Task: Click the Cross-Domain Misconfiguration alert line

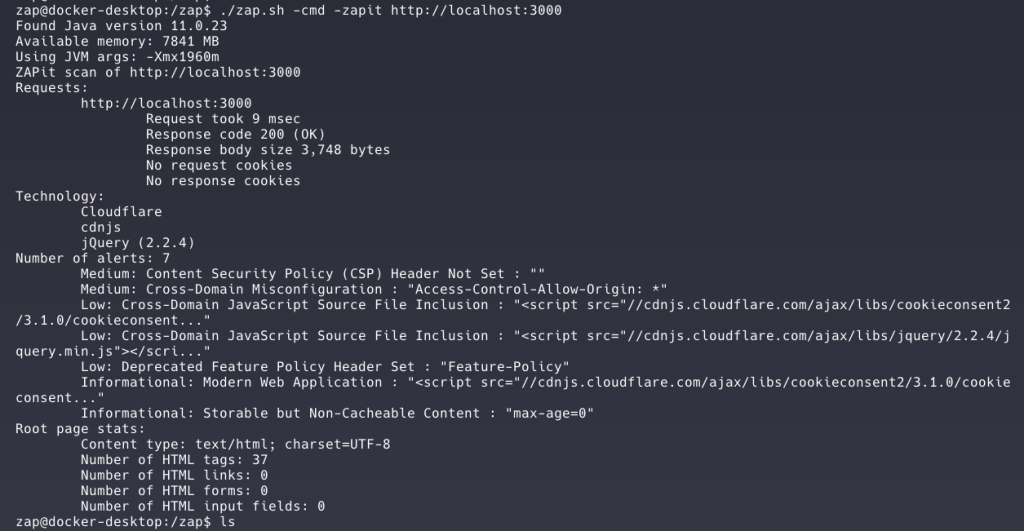Action: [374, 289]
